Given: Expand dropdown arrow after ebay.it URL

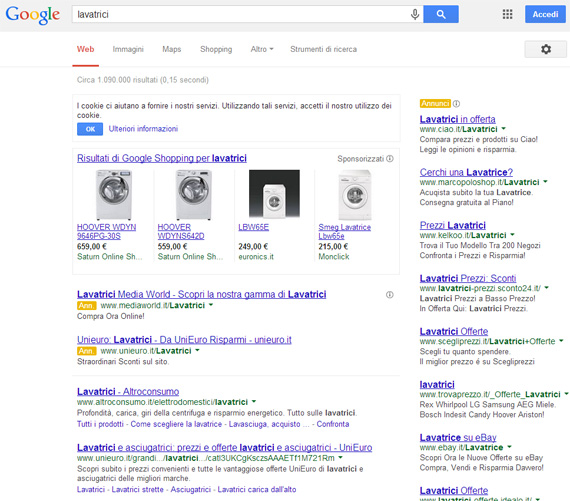Looking at the screenshot, I should tap(509, 447).
